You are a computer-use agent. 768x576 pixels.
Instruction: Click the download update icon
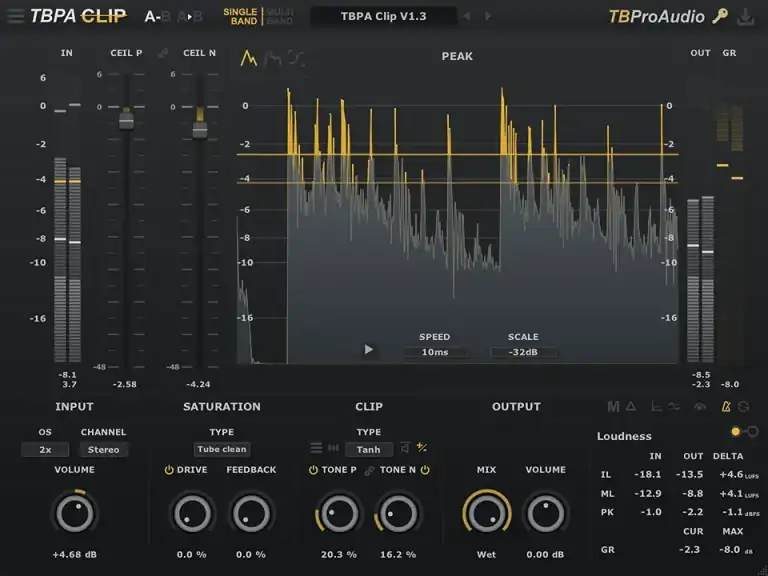[x=745, y=17]
